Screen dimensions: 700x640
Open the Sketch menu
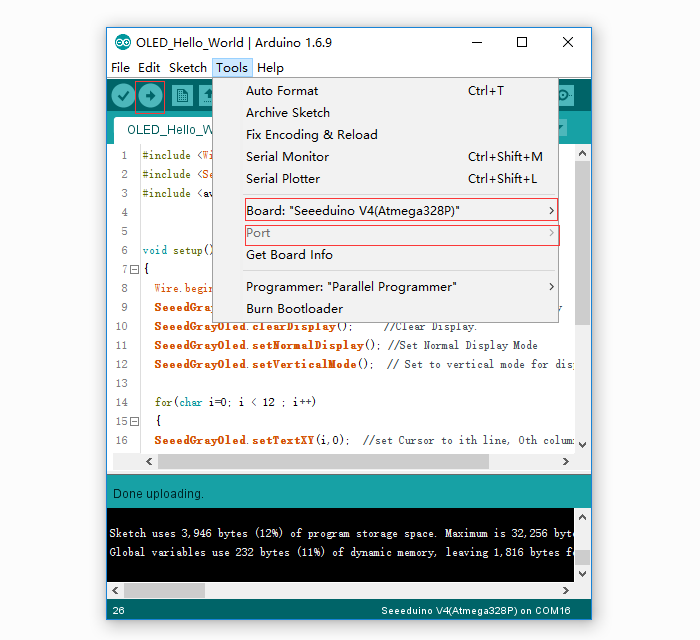[188, 68]
